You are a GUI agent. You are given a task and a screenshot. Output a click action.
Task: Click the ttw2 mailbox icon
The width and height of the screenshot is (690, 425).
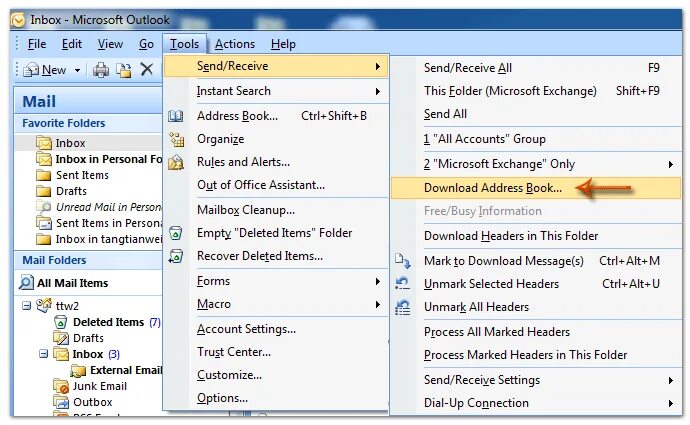click(x=44, y=305)
